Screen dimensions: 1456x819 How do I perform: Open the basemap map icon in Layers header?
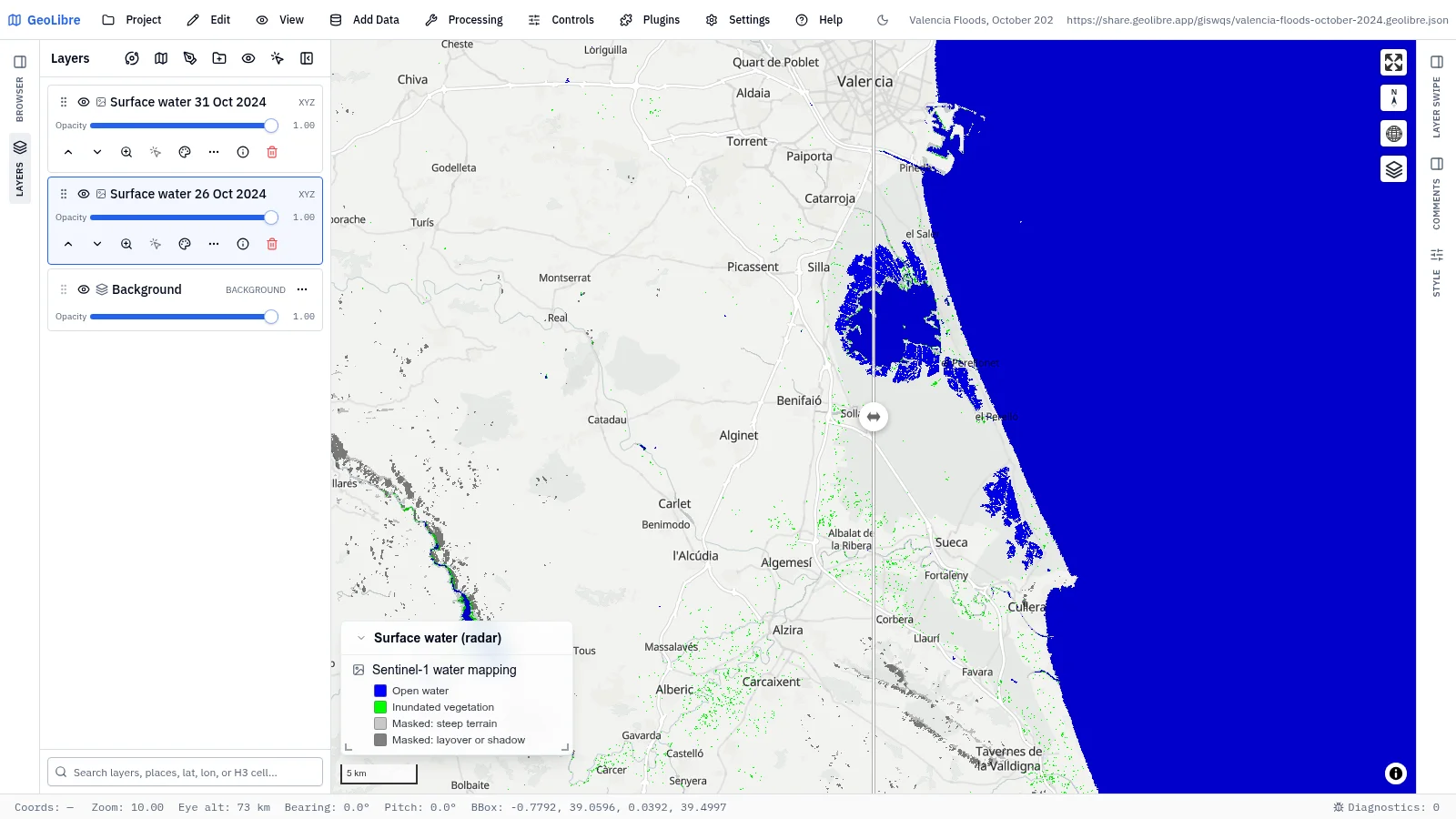[161, 58]
